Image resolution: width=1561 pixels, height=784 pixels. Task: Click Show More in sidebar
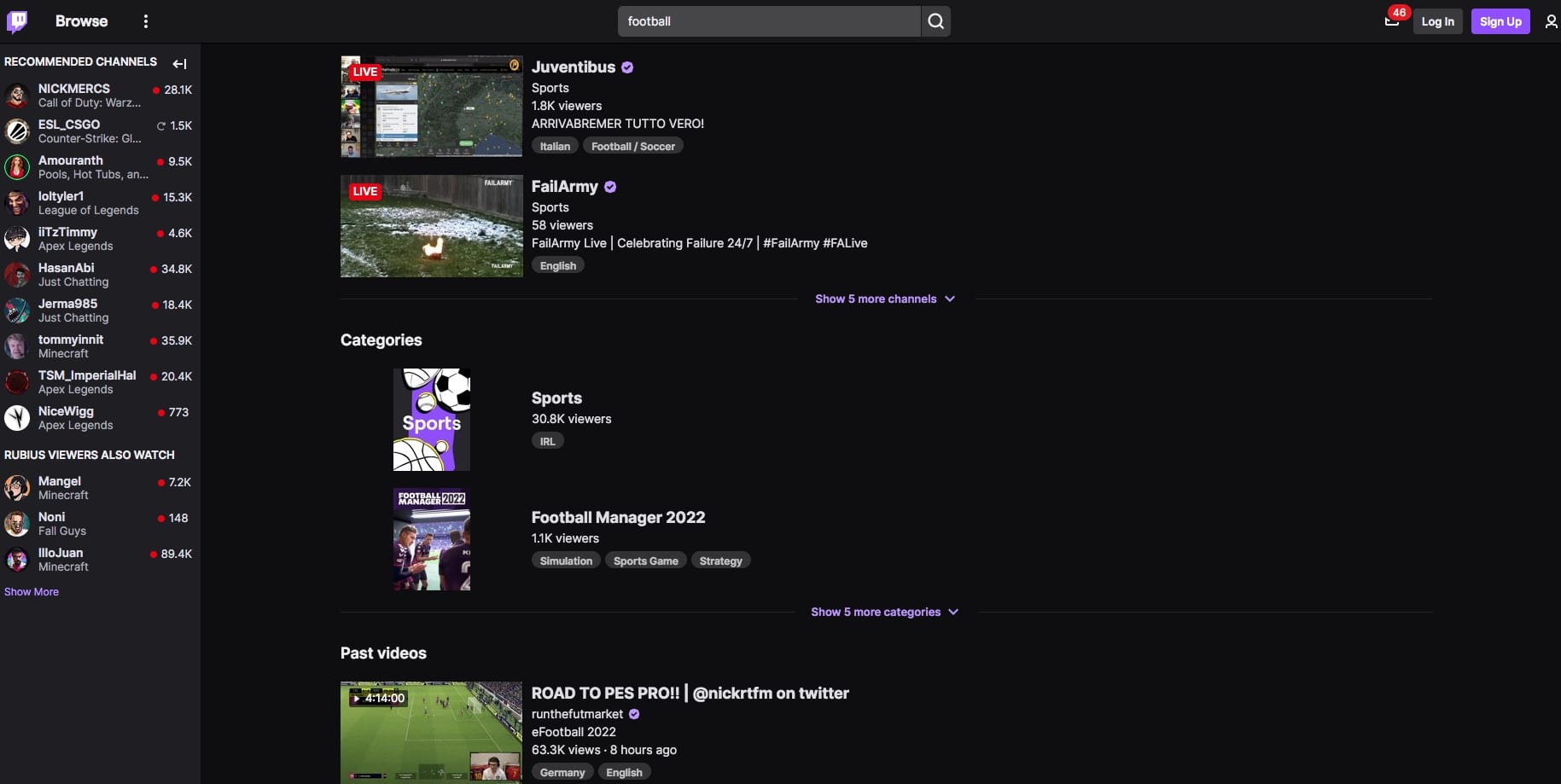(x=32, y=591)
